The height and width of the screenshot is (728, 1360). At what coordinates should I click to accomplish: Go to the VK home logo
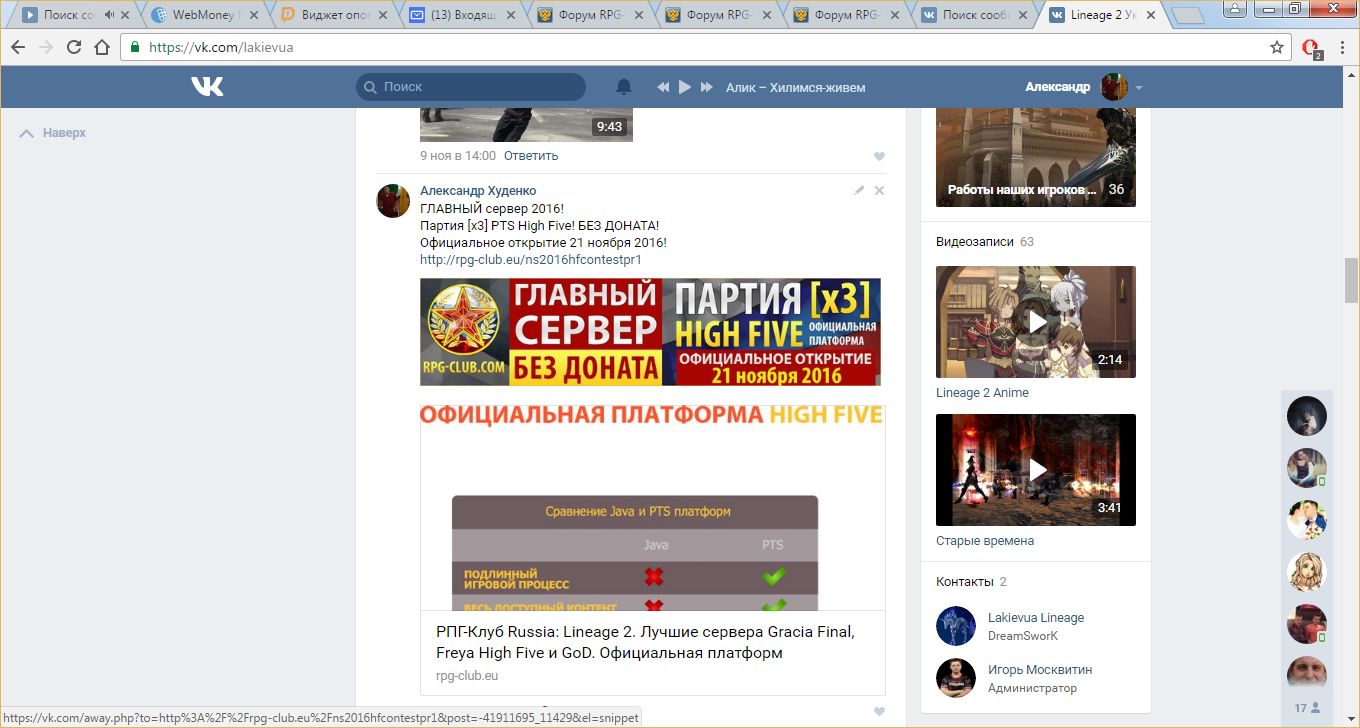tap(207, 87)
